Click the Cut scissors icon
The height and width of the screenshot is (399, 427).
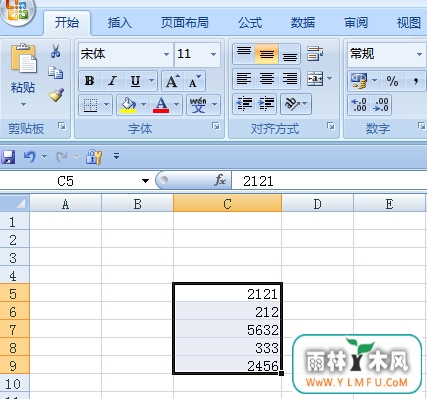point(56,51)
